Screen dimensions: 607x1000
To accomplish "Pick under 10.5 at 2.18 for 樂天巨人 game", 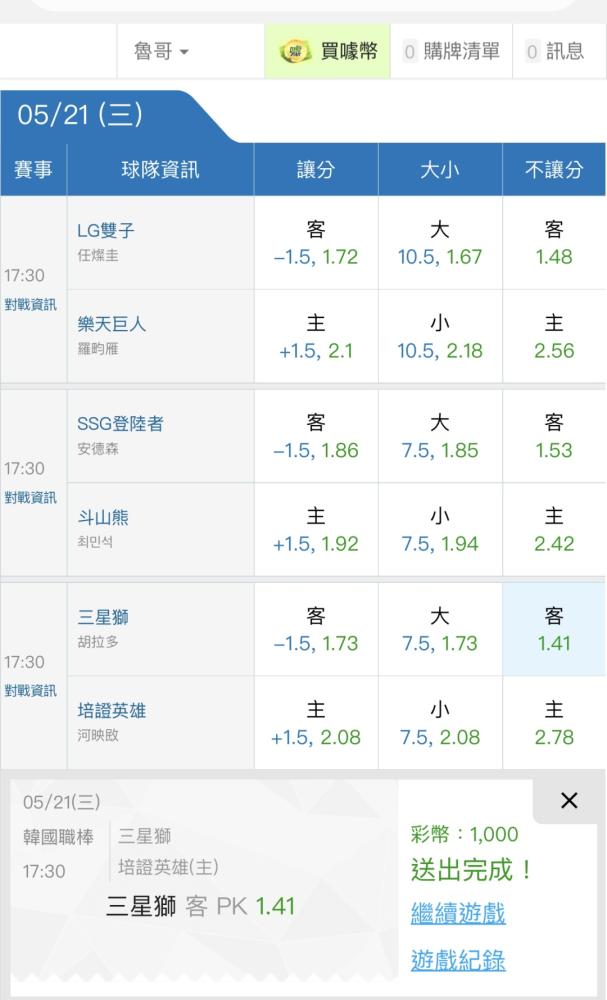I will pyautogui.click(x=440, y=337).
